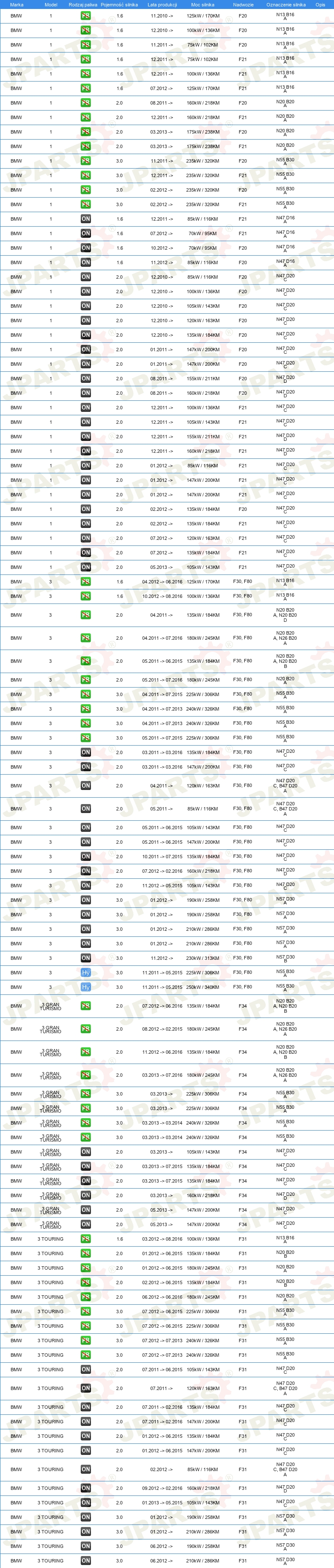Click the '250kW / 340KM' power cell

coord(202,987)
